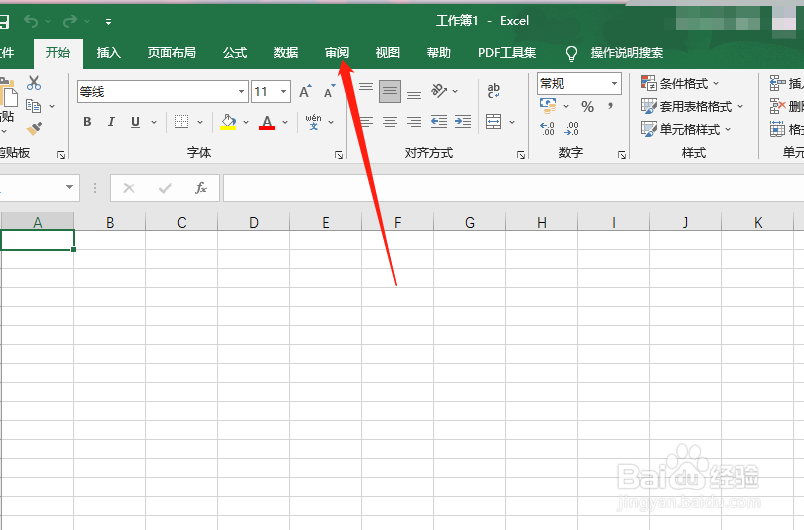Image resolution: width=804 pixels, height=530 pixels.
Task: Switch to 公式 ribbon tab
Action: tap(235, 52)
